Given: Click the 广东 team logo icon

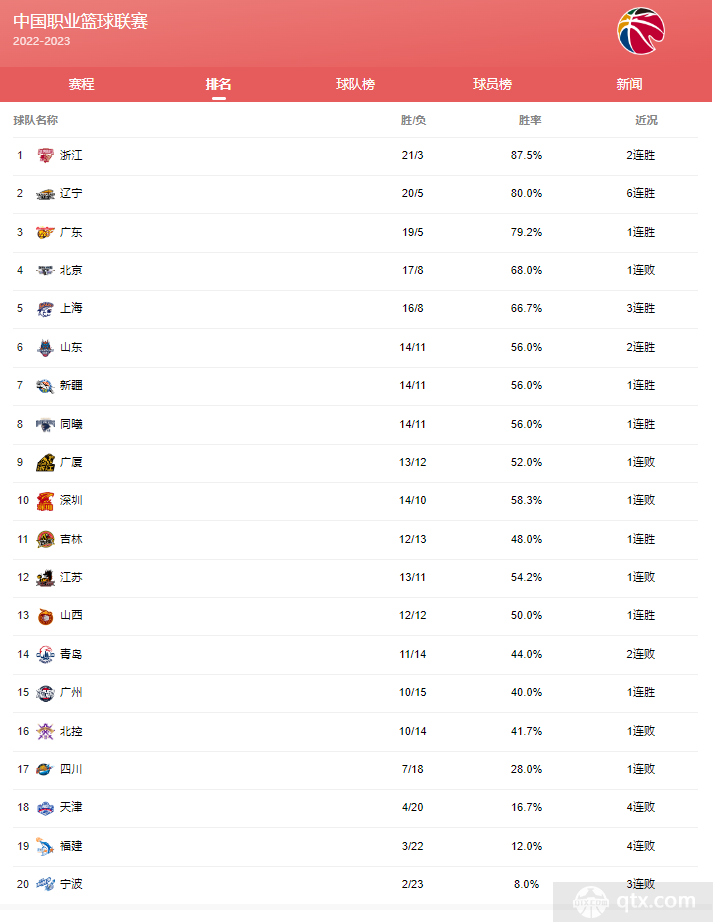Looking at the screenshot, I should click(45, 232).
